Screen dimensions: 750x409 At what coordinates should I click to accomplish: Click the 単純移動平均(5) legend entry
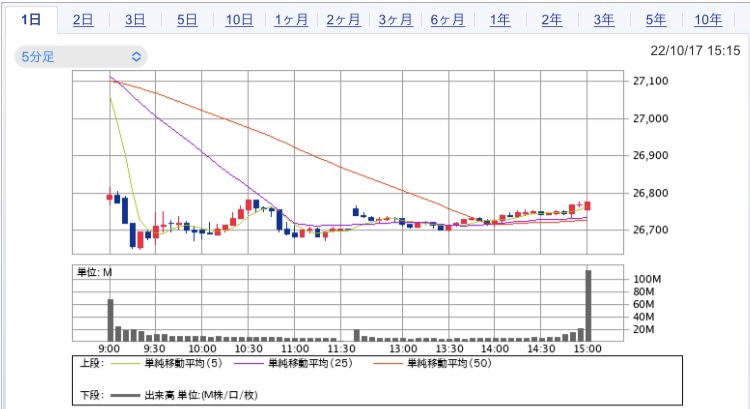click(x=183, y=364)
